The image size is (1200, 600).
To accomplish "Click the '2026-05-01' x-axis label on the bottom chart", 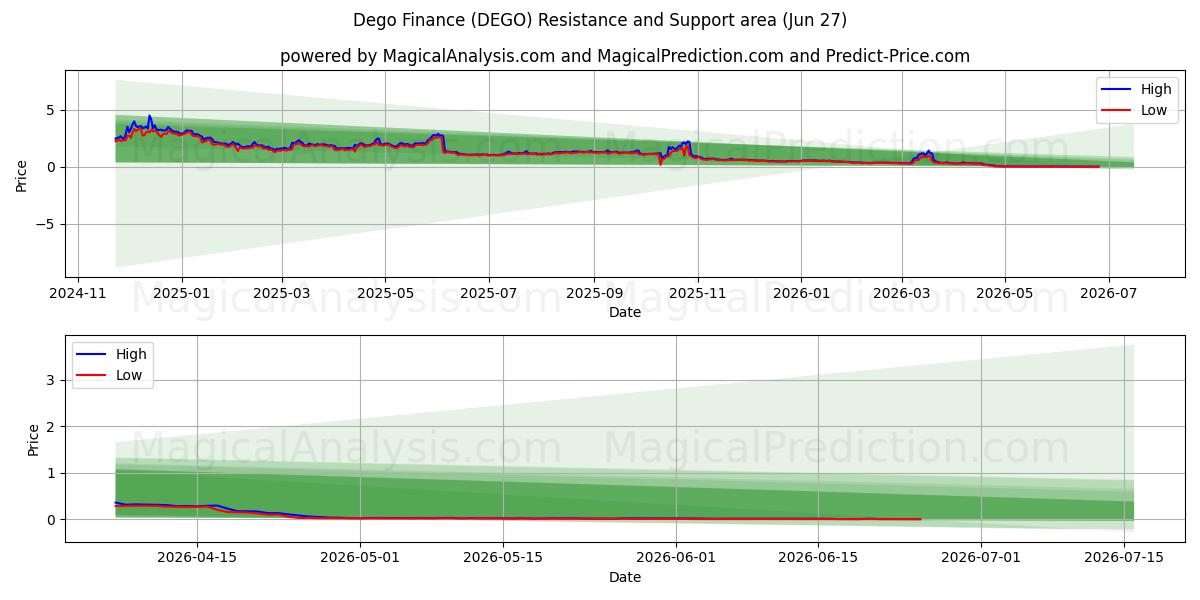I will (361, 559).
